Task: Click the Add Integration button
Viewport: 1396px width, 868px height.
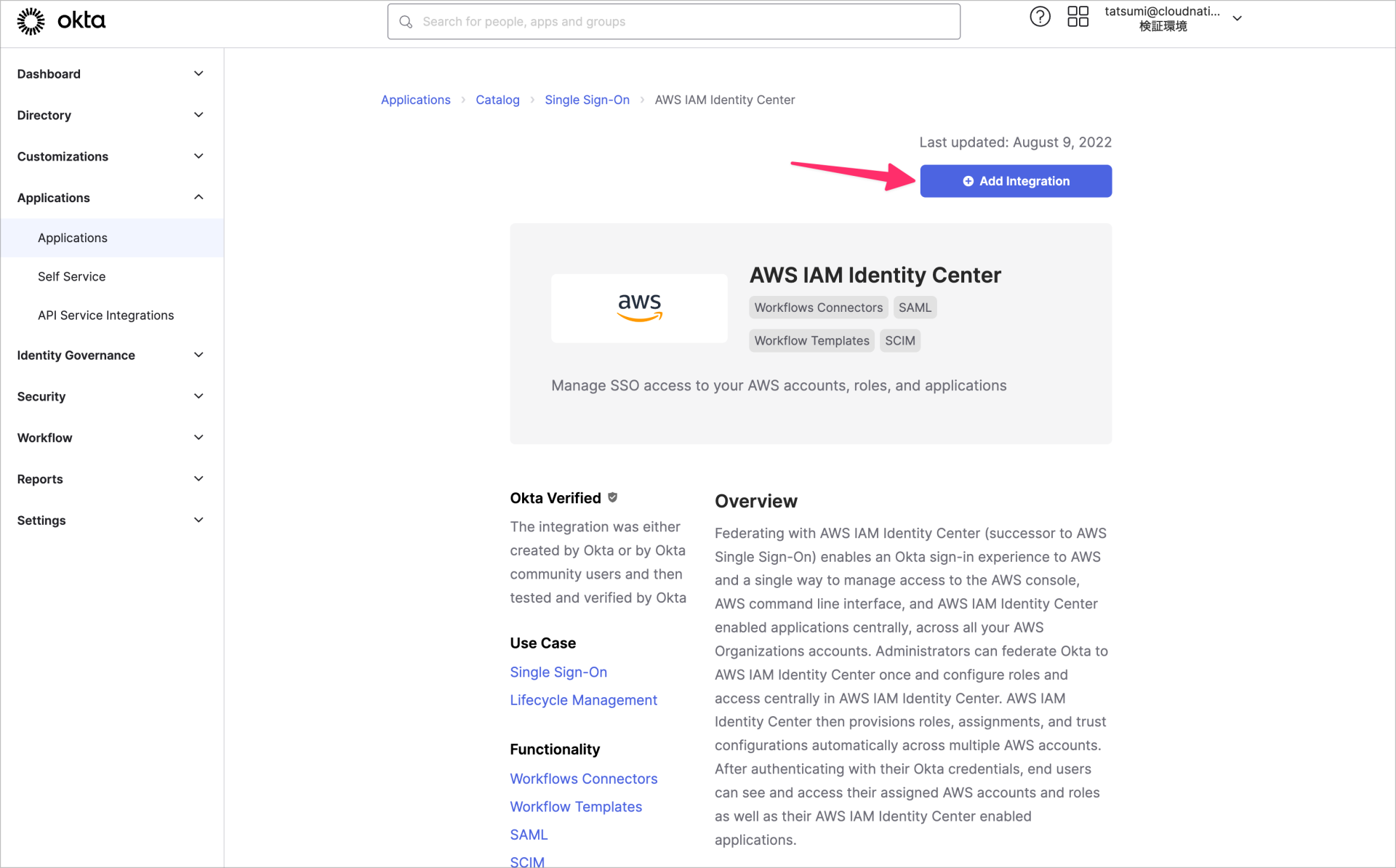Action: pyautogui.click(x=1016, y=181)
